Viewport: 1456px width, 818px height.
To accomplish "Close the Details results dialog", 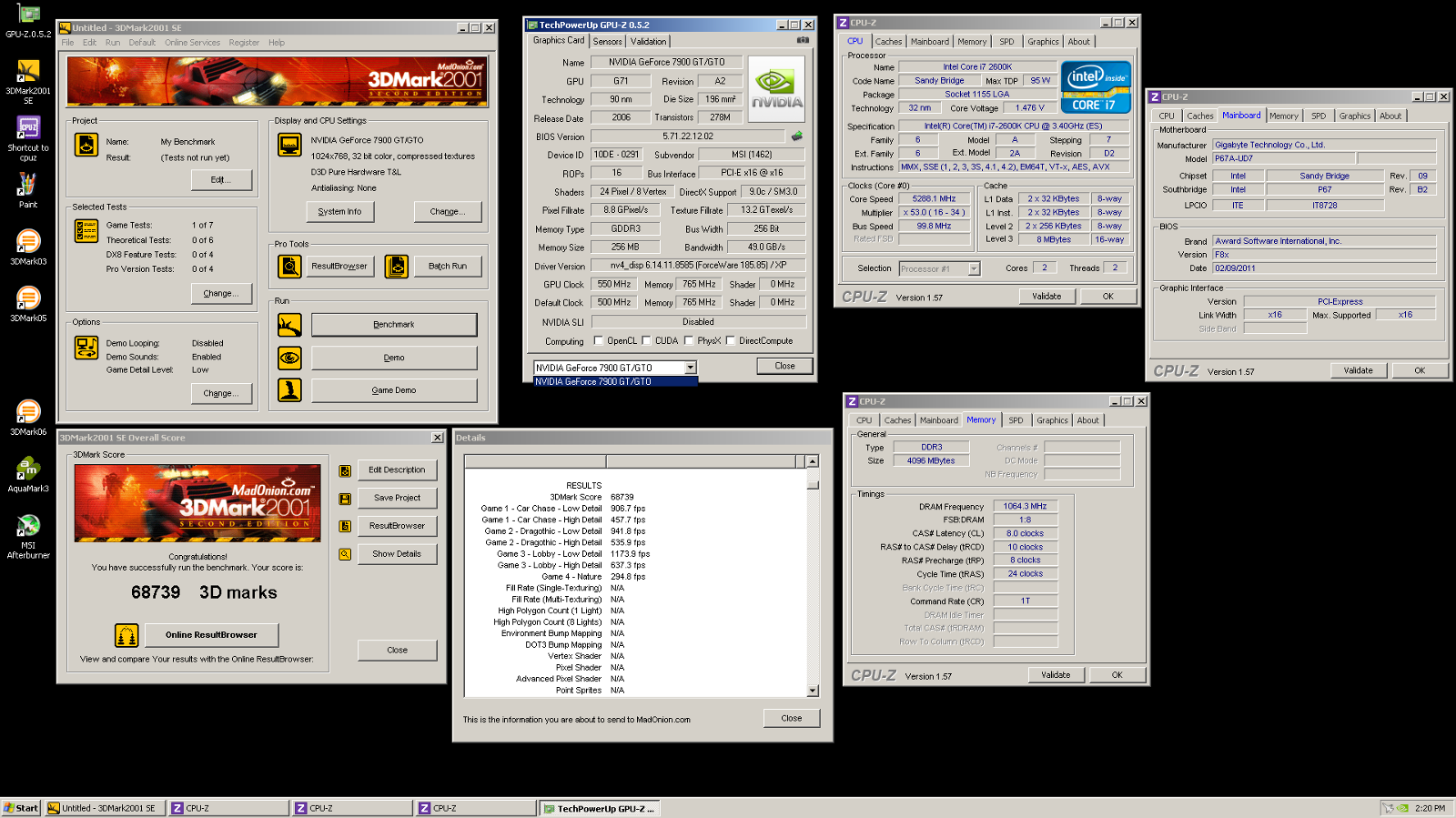I will pos(792,719).
